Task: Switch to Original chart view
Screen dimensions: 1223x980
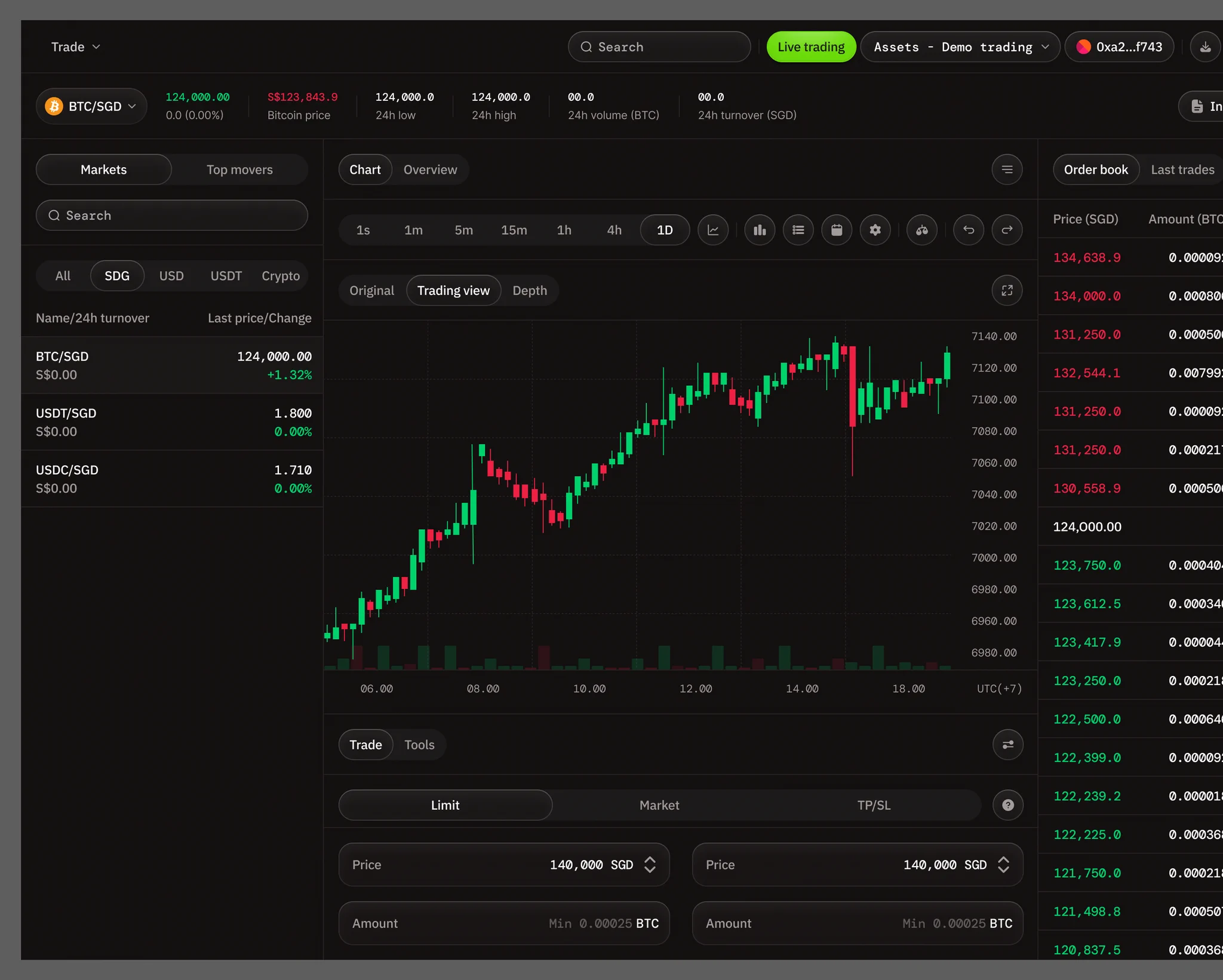Action: click(371, 290)
